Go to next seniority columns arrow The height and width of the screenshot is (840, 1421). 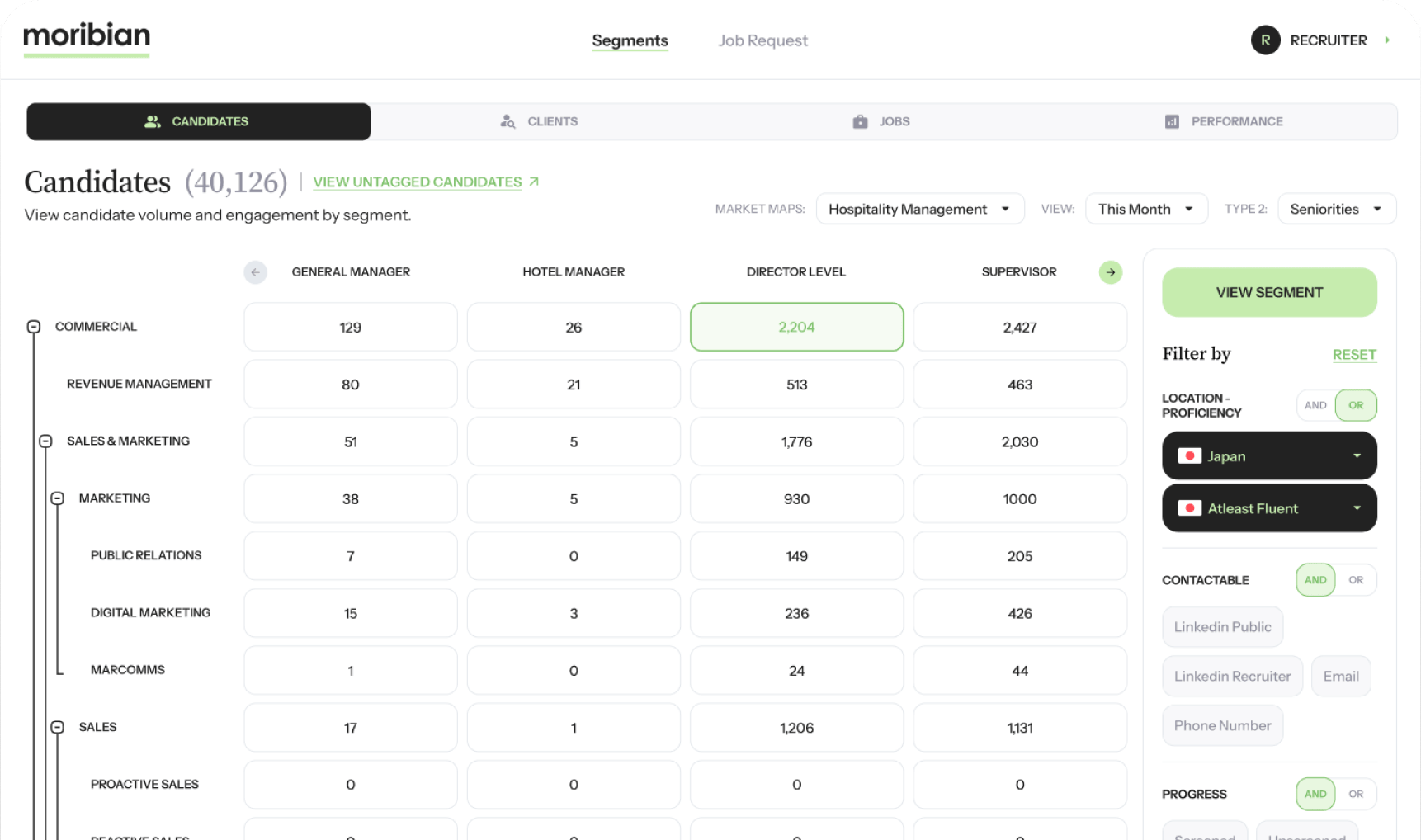pyautogui.click(x=1111, y=272)
